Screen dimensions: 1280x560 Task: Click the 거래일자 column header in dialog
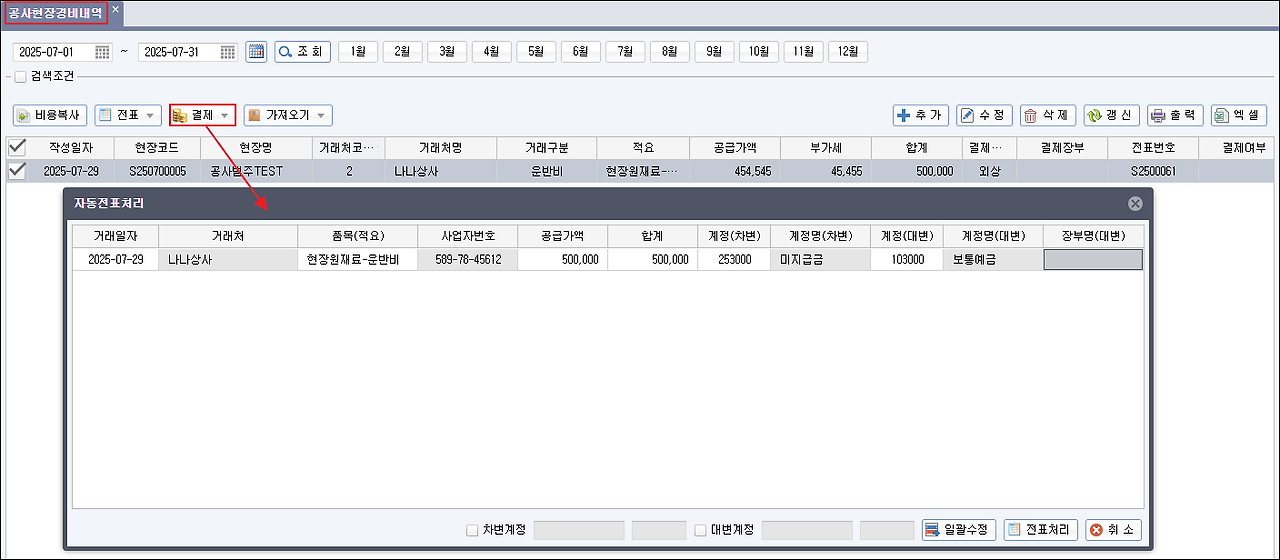116,237
